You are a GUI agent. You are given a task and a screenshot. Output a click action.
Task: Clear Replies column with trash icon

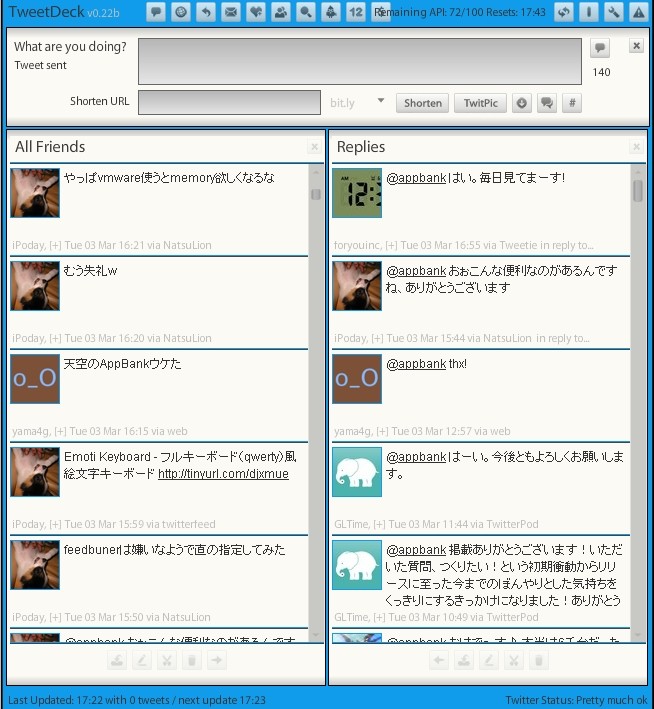tap(539, 660)
